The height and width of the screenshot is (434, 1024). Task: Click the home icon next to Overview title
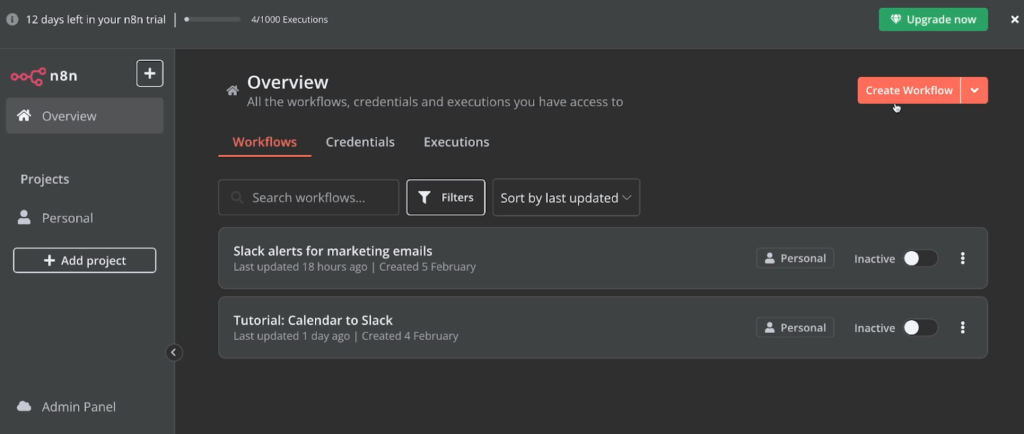point(232,91)
